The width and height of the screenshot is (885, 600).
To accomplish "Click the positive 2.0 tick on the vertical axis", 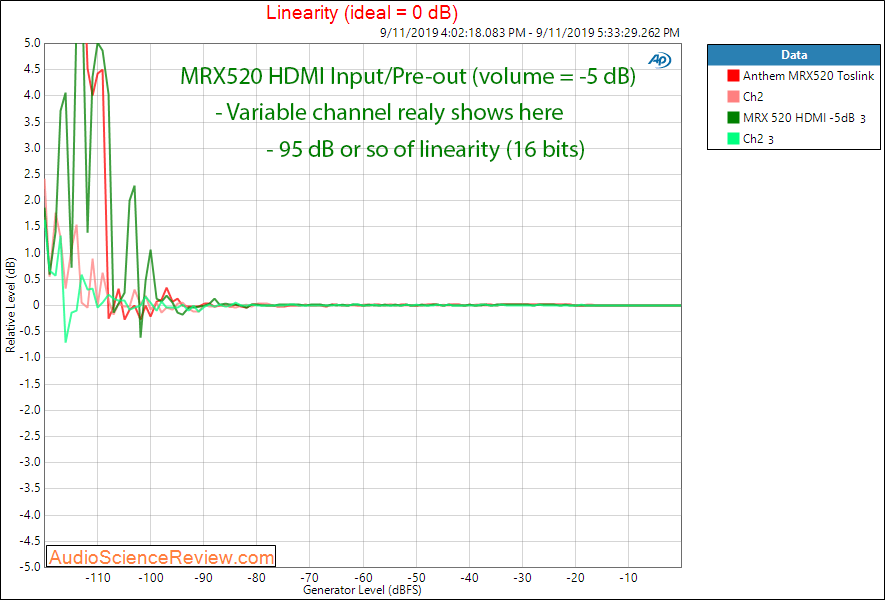I will 32,200.
